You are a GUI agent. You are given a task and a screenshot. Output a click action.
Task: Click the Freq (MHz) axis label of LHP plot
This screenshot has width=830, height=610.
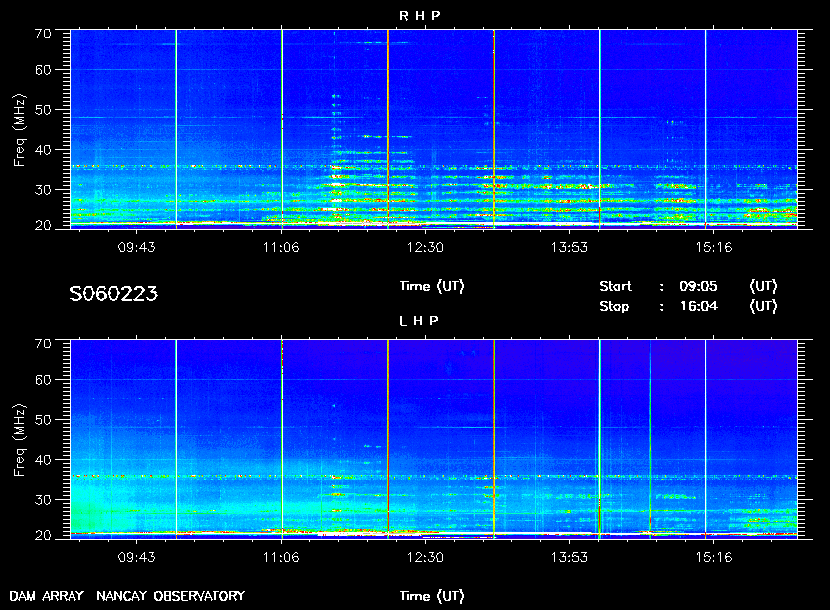19,441
